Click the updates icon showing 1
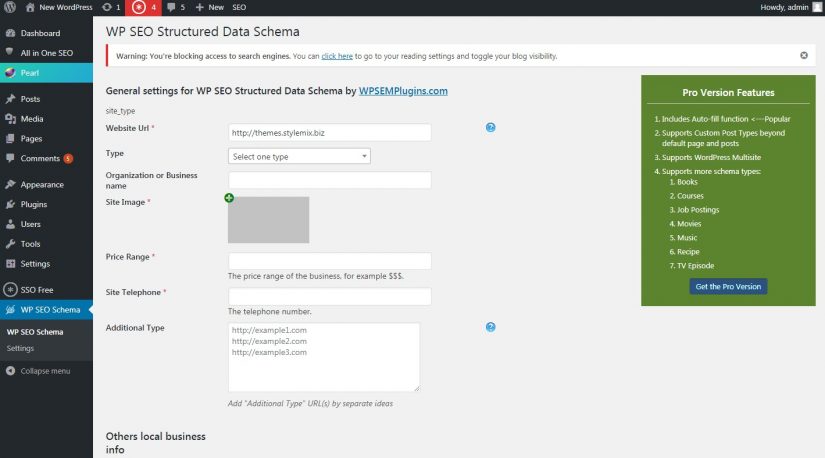Image resolution: width=825 pixels, height=458 pixels. click(x=107, y=7)
